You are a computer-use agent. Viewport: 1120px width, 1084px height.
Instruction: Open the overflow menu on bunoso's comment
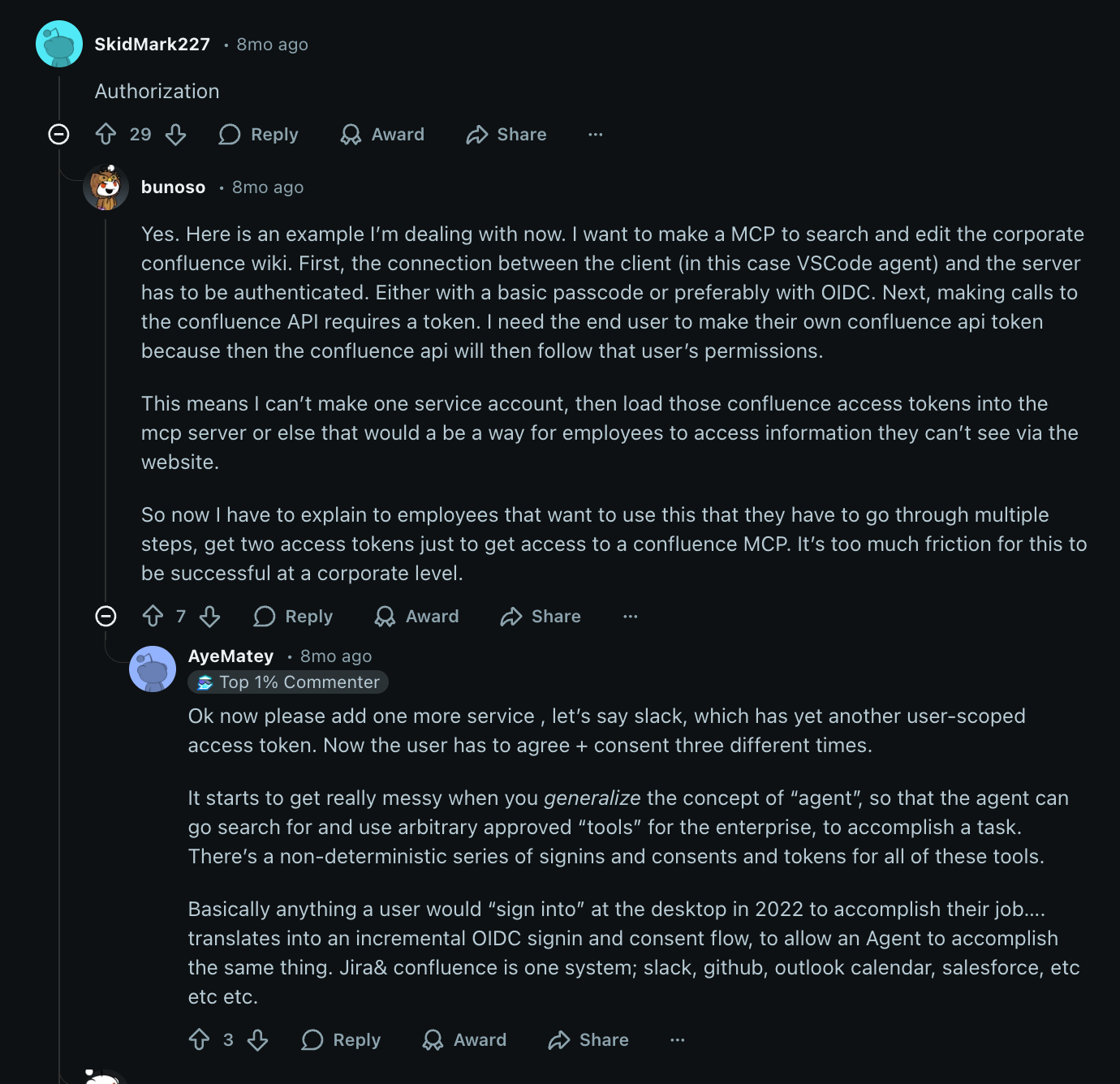click(x=631, y=617)
